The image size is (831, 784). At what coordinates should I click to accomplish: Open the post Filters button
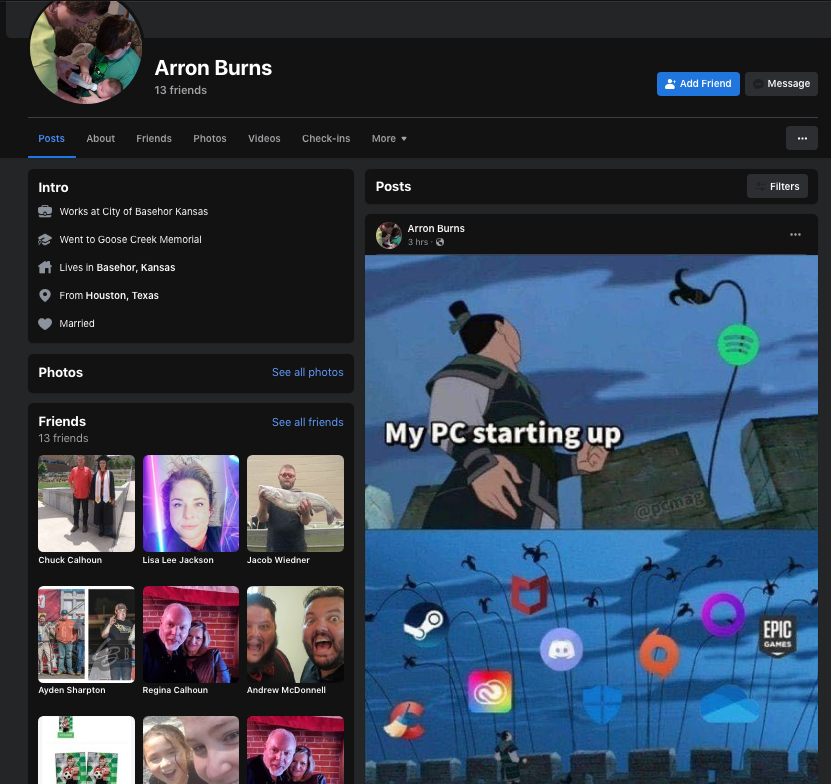[x=777, y=187]
